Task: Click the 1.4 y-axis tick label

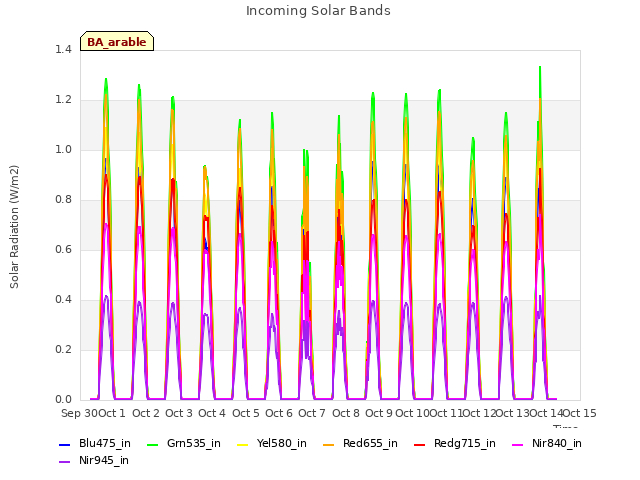Action: pyautogui.click(x=63, y=49)
